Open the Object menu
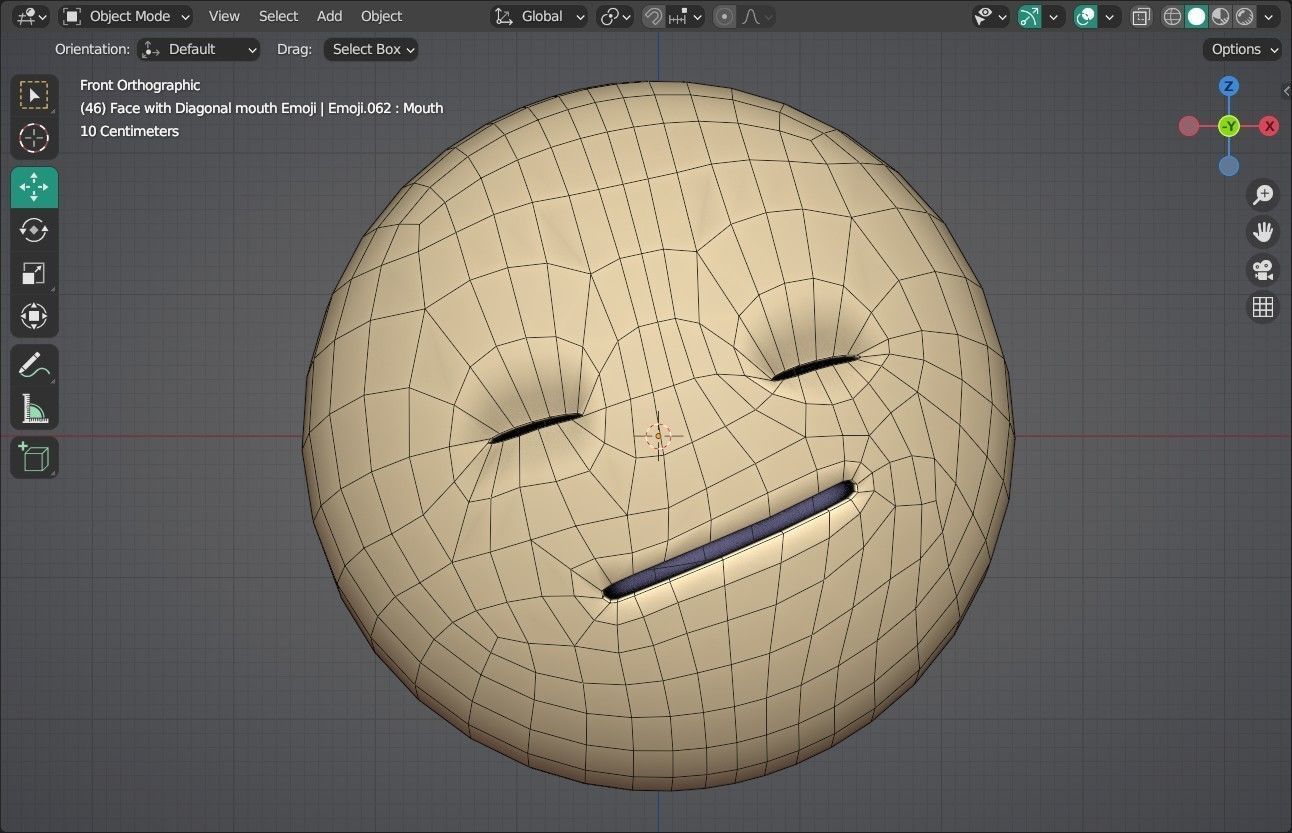1292x833 pixels. [381, 16]
